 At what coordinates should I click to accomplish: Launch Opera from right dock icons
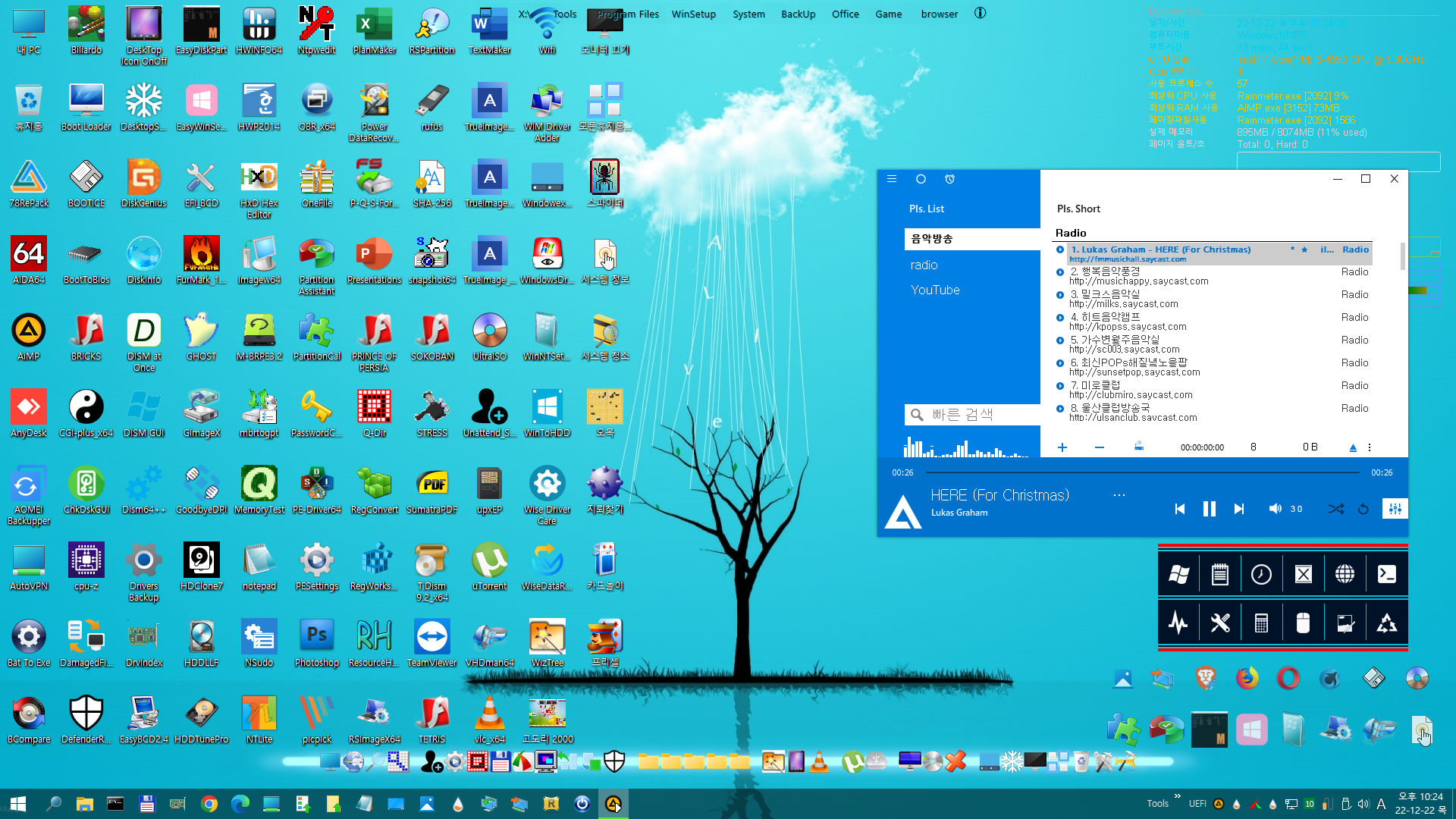[x=1288, y=677]
